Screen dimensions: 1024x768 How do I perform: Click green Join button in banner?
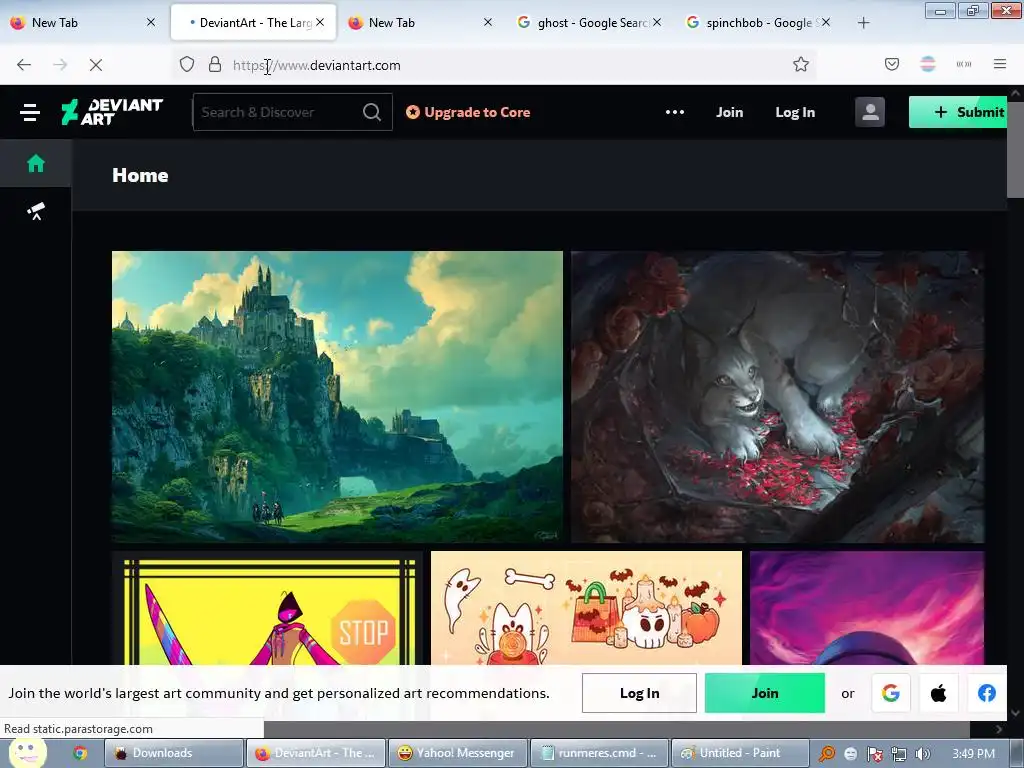765,693
